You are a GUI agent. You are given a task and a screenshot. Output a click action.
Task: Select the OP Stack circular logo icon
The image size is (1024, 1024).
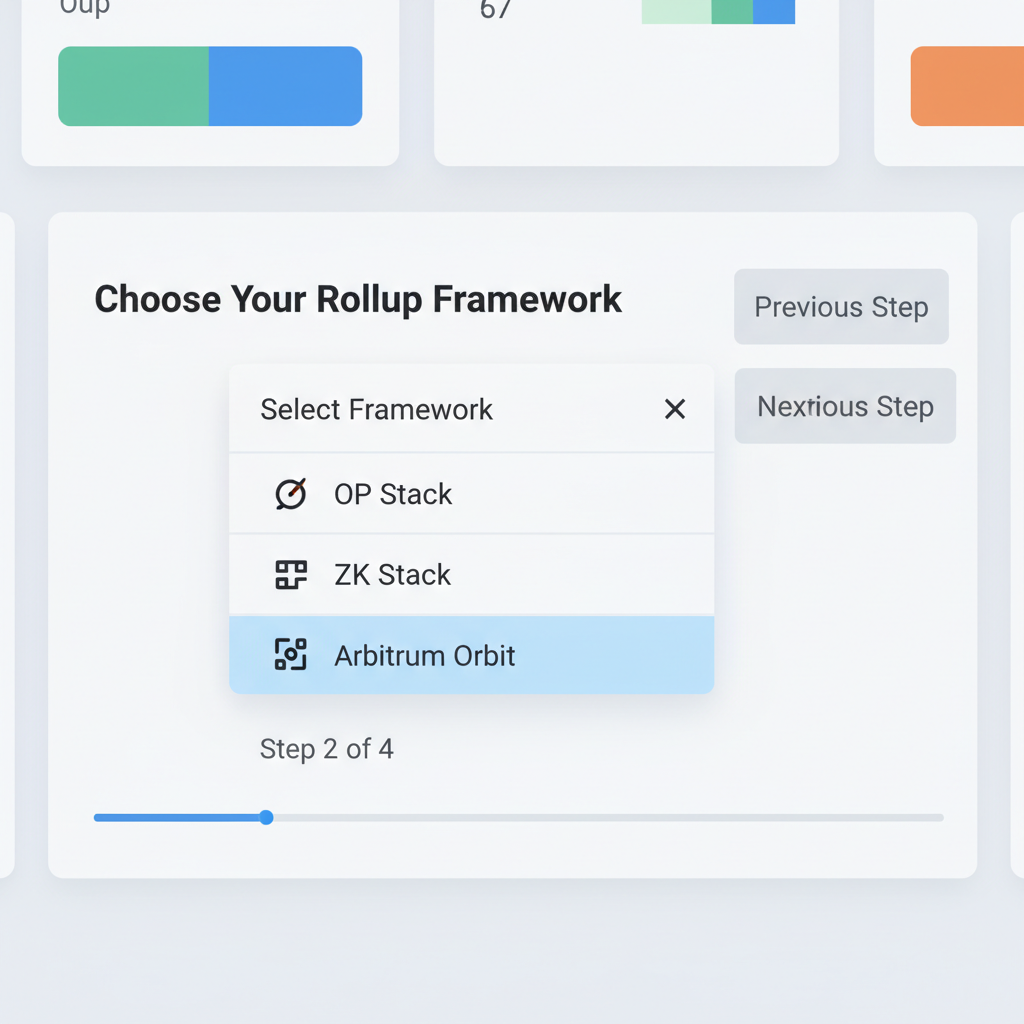point(290,493)
